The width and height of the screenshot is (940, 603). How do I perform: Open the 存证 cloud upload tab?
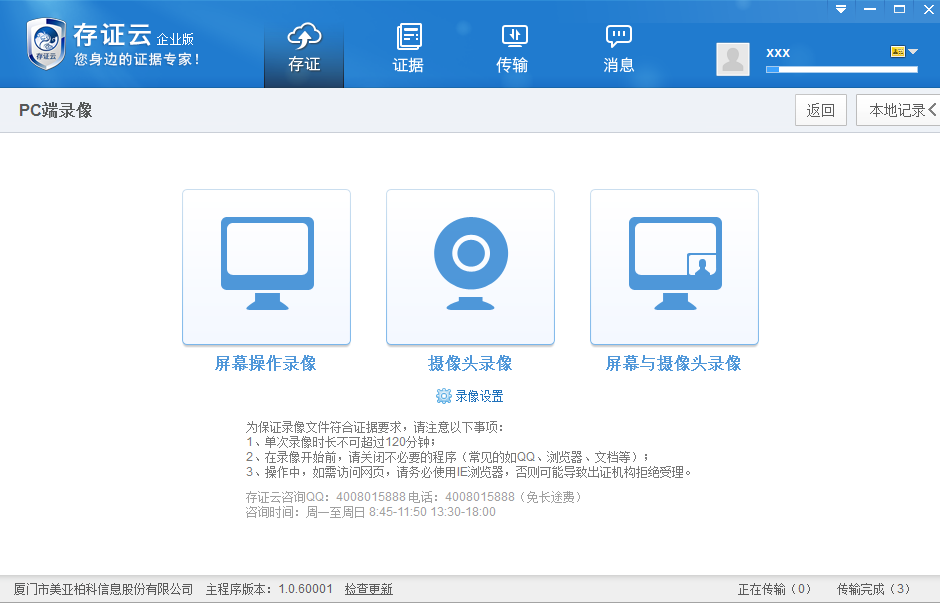pos(304,49)
